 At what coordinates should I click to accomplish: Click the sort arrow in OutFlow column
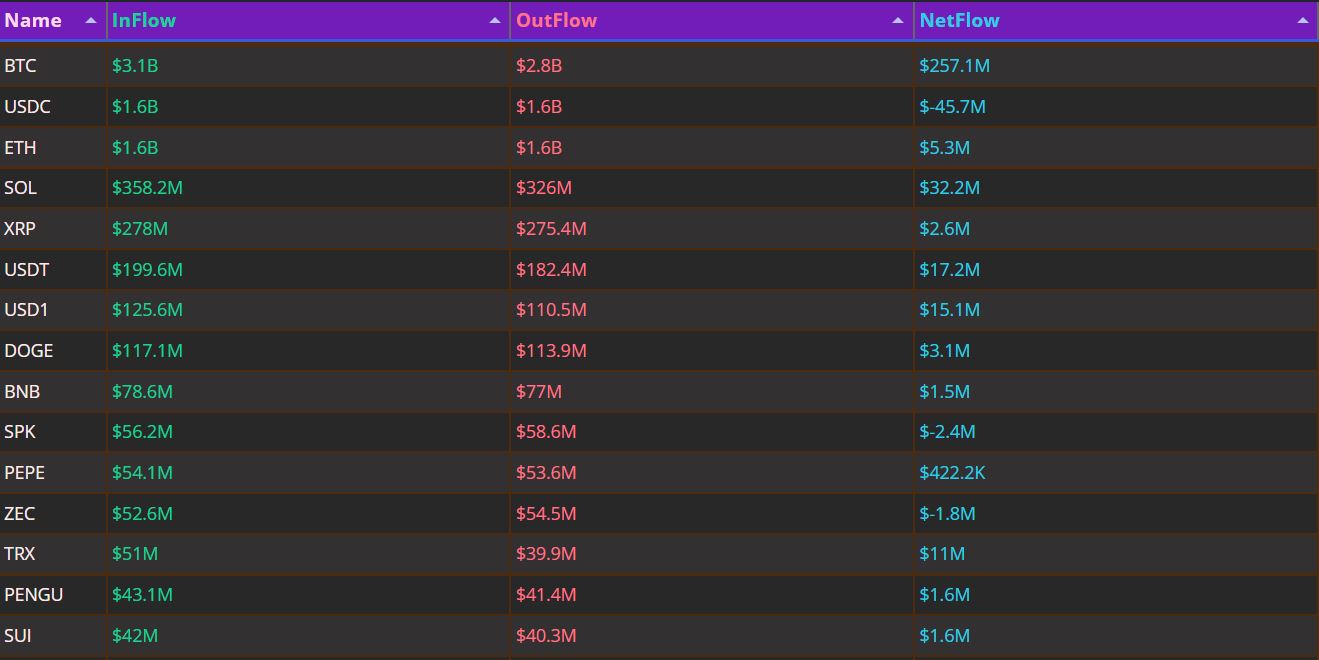(x=898, y=21)
